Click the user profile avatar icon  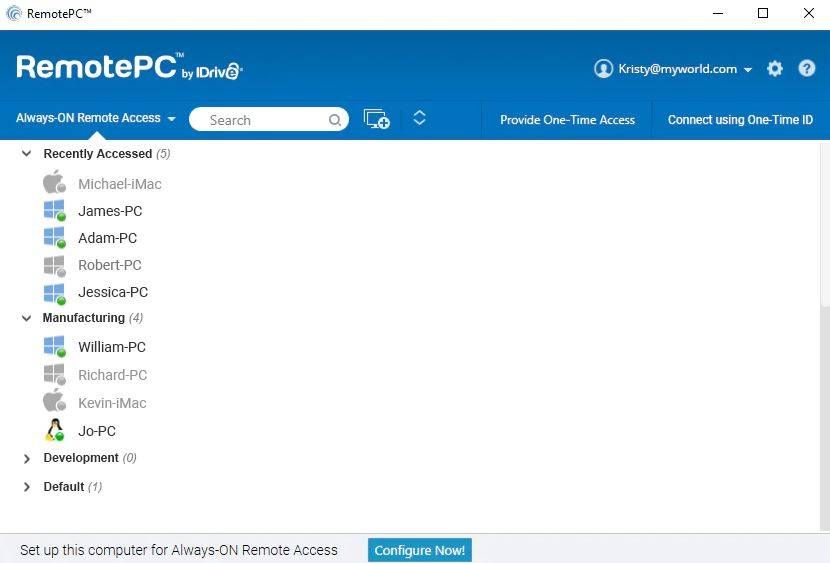pos(603,68)
